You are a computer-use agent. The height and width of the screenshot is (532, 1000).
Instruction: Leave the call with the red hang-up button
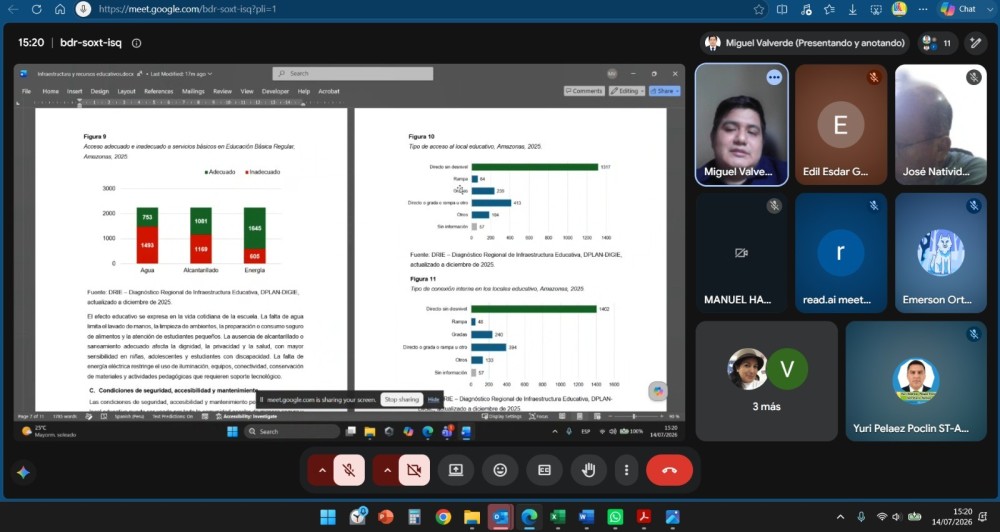tap(669, 470)
